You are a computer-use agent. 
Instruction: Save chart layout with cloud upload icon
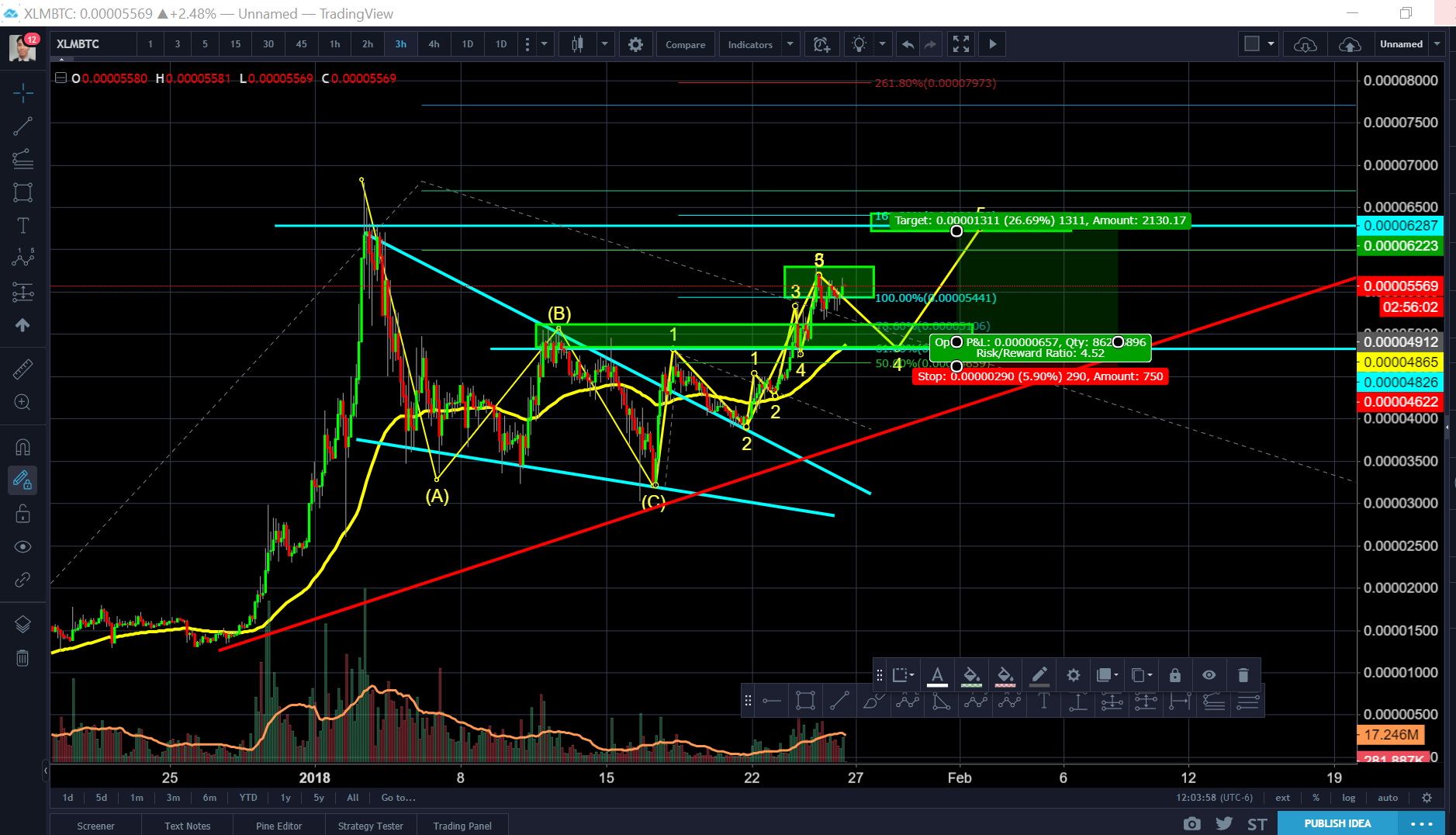click(1350, 44)
